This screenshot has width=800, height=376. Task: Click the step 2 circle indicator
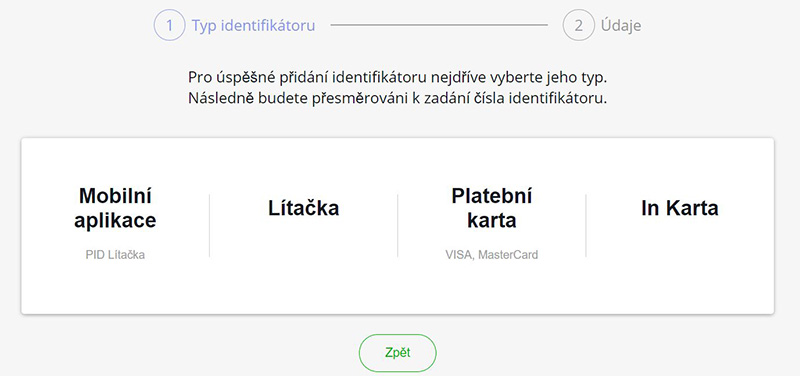pyautogui.click(x=579, y=26)
